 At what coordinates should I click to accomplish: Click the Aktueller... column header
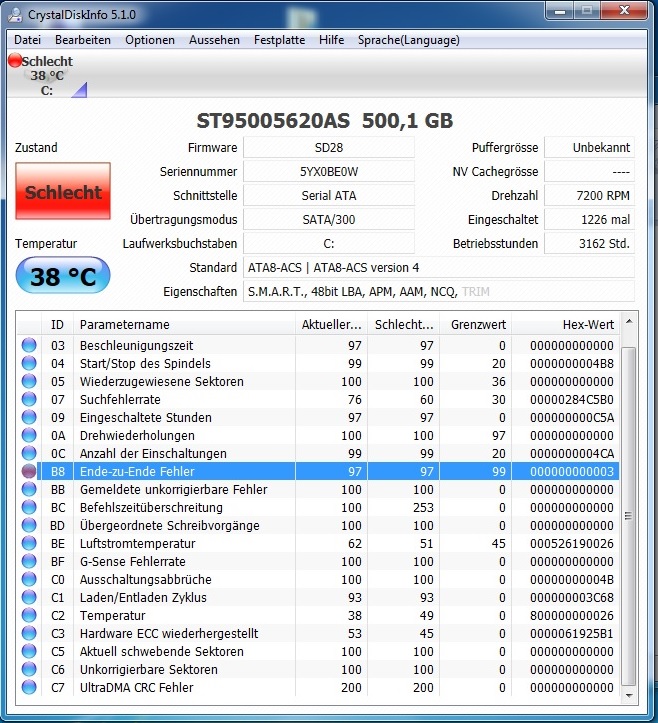(332, 325)
